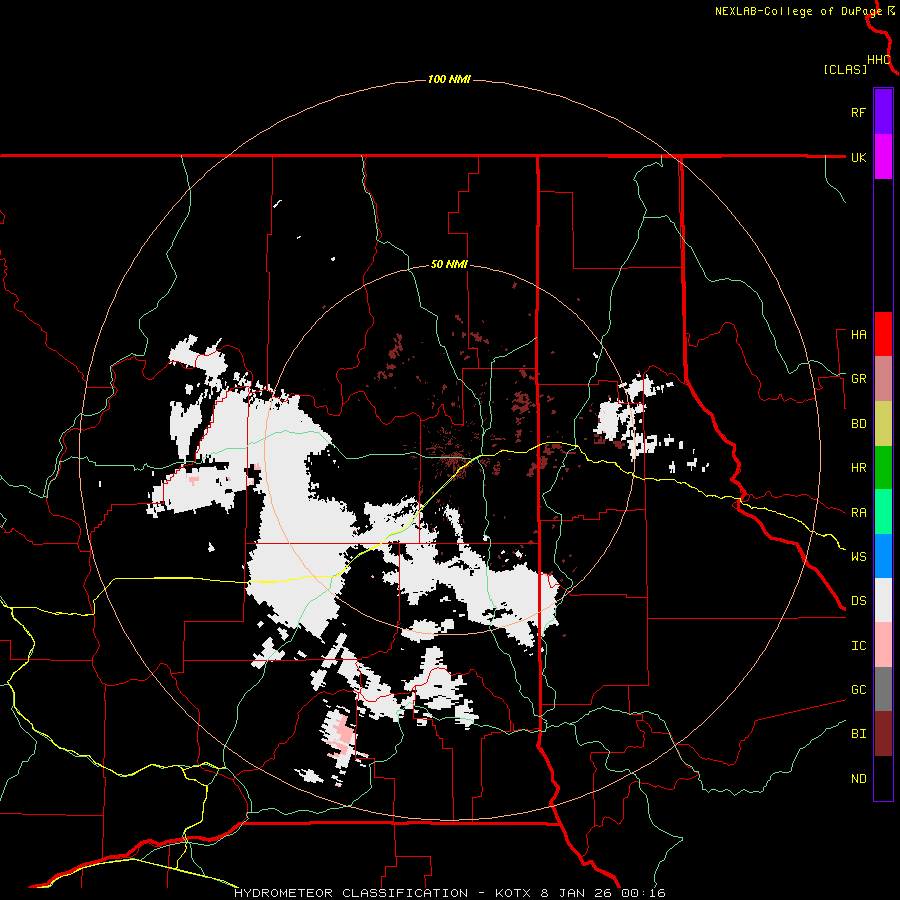Click the "100 NMI" range ring label
Screen dimensions: 900x900
[449, 79]
